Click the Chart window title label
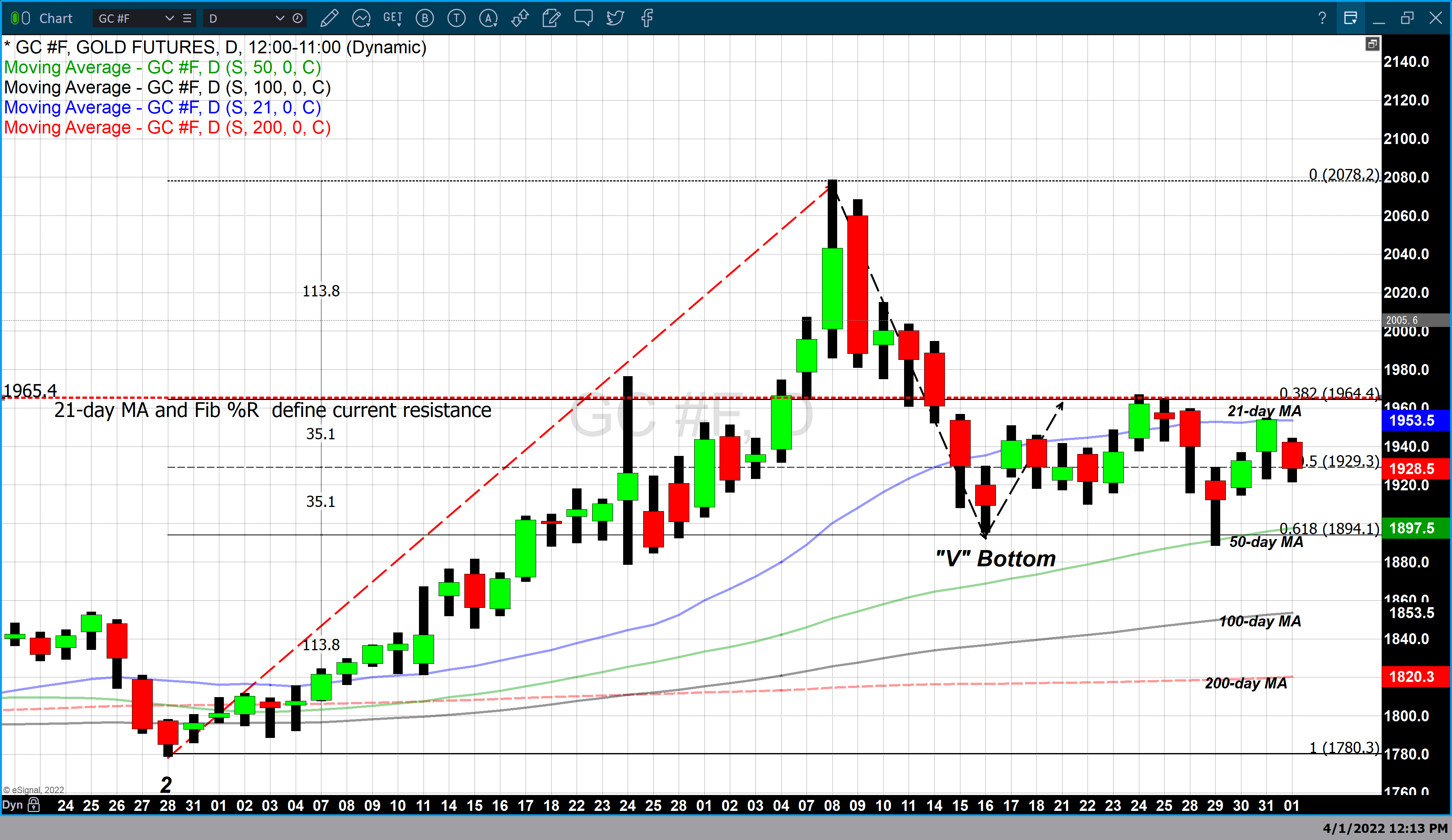 point(56,19)
